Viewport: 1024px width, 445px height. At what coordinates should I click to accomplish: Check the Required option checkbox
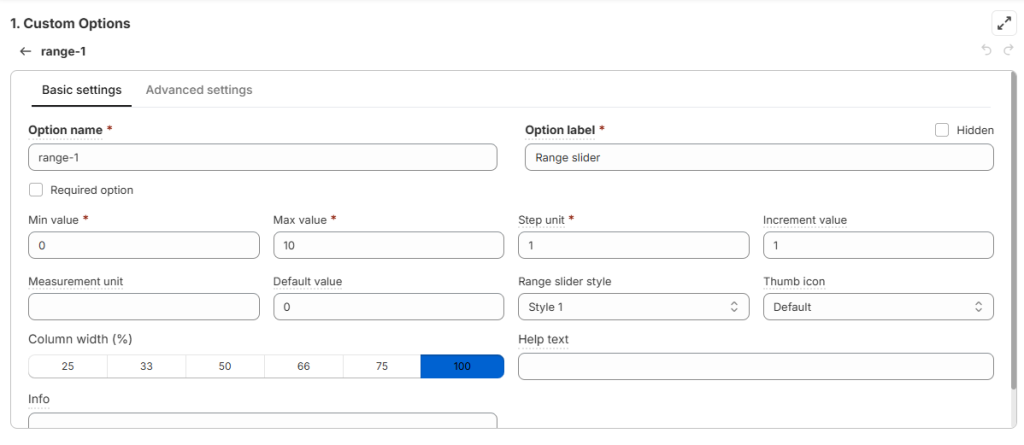(36, 190)
